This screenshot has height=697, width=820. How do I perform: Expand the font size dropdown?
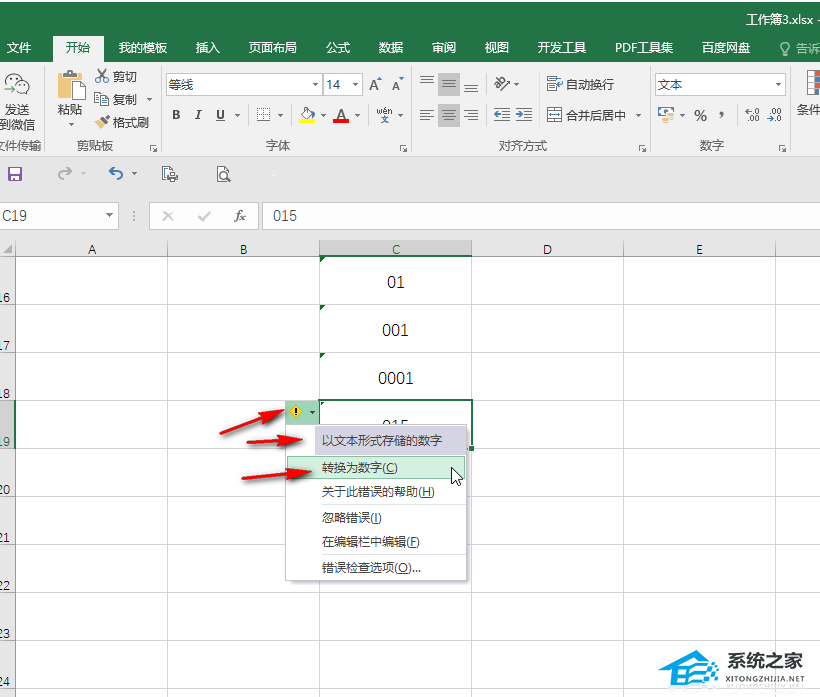356,85
